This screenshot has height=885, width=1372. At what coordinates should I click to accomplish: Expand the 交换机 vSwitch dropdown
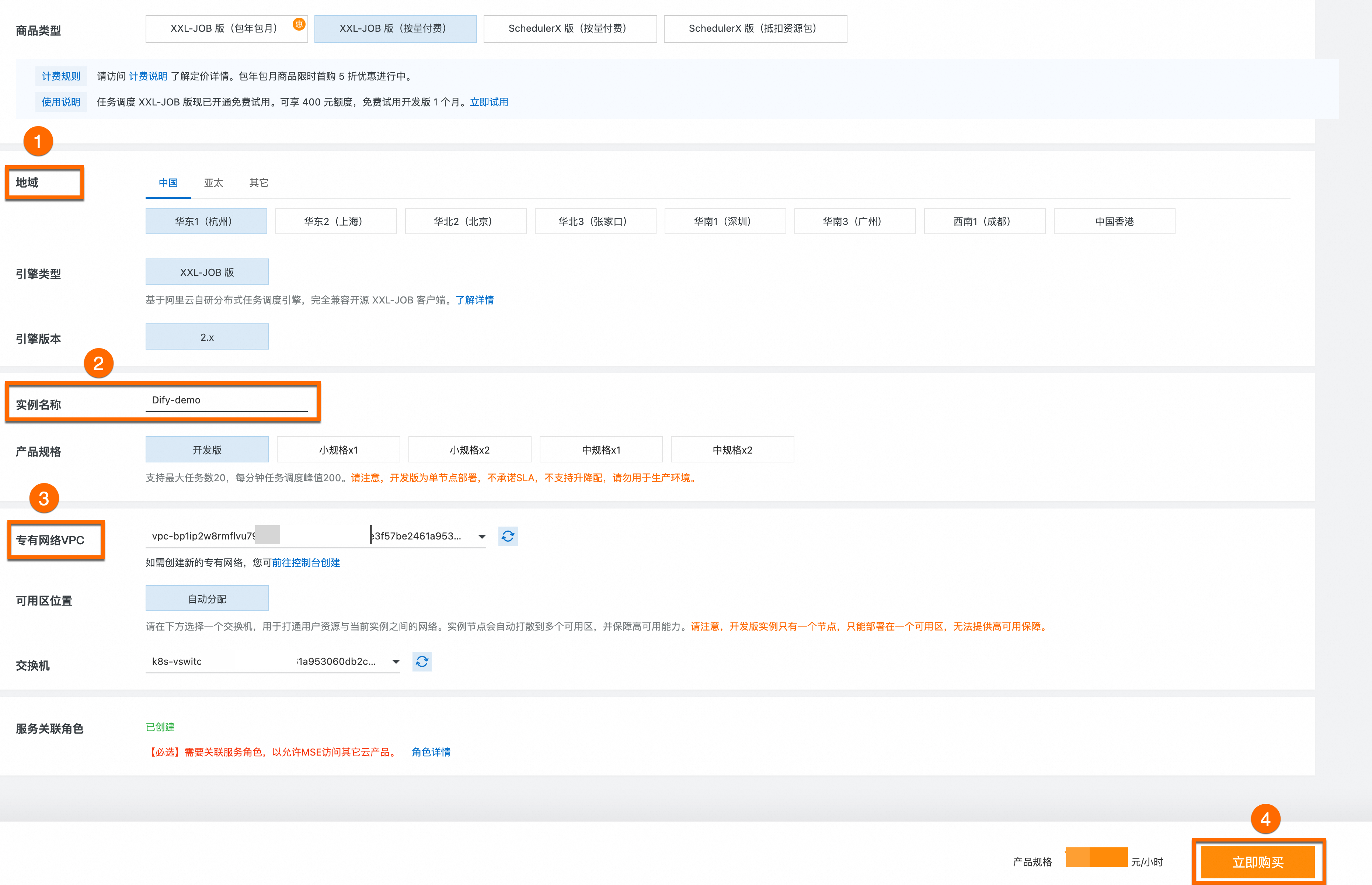click(396, 662)
